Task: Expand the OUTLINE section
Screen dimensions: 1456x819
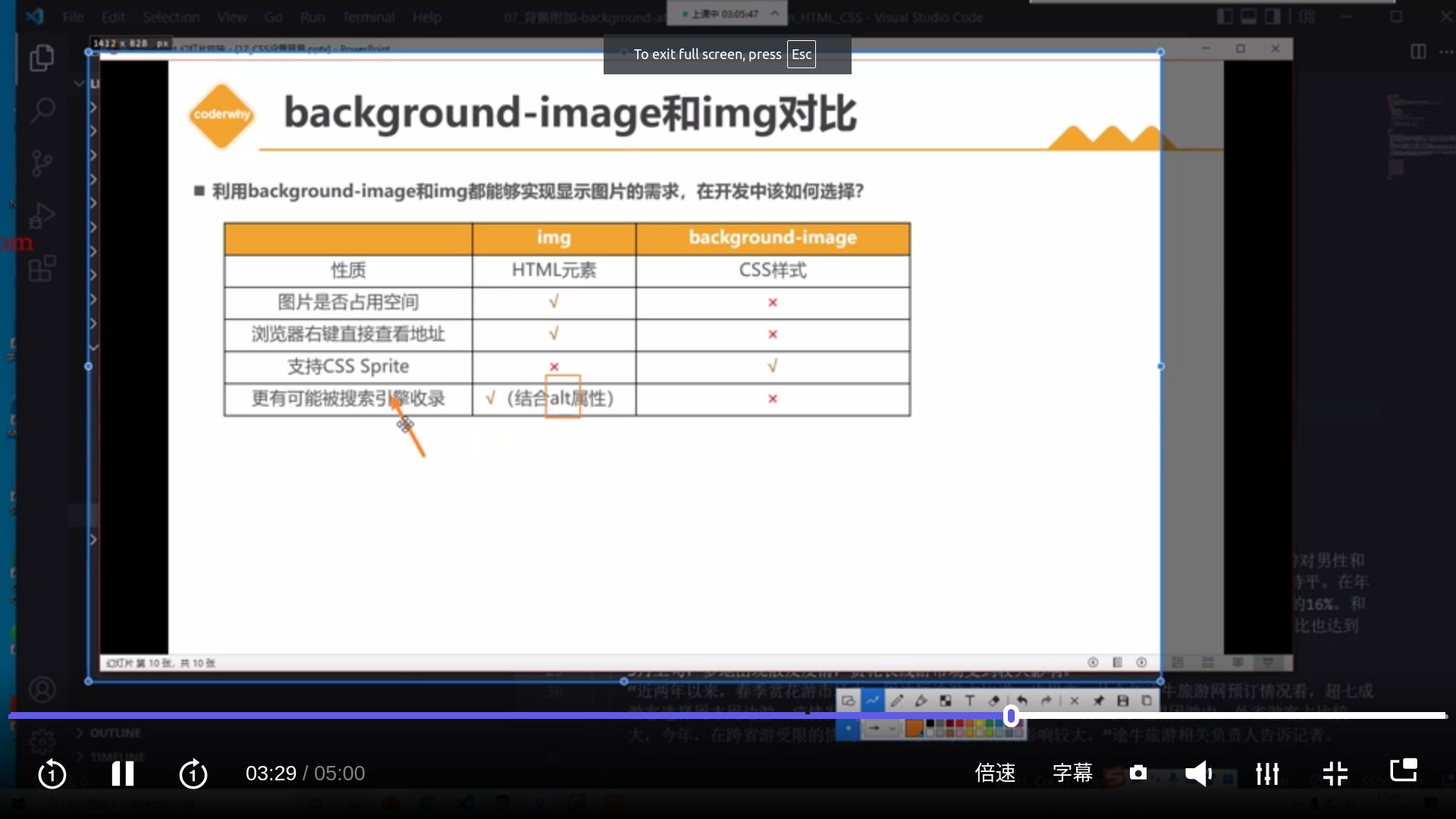Action: [115, 733]
